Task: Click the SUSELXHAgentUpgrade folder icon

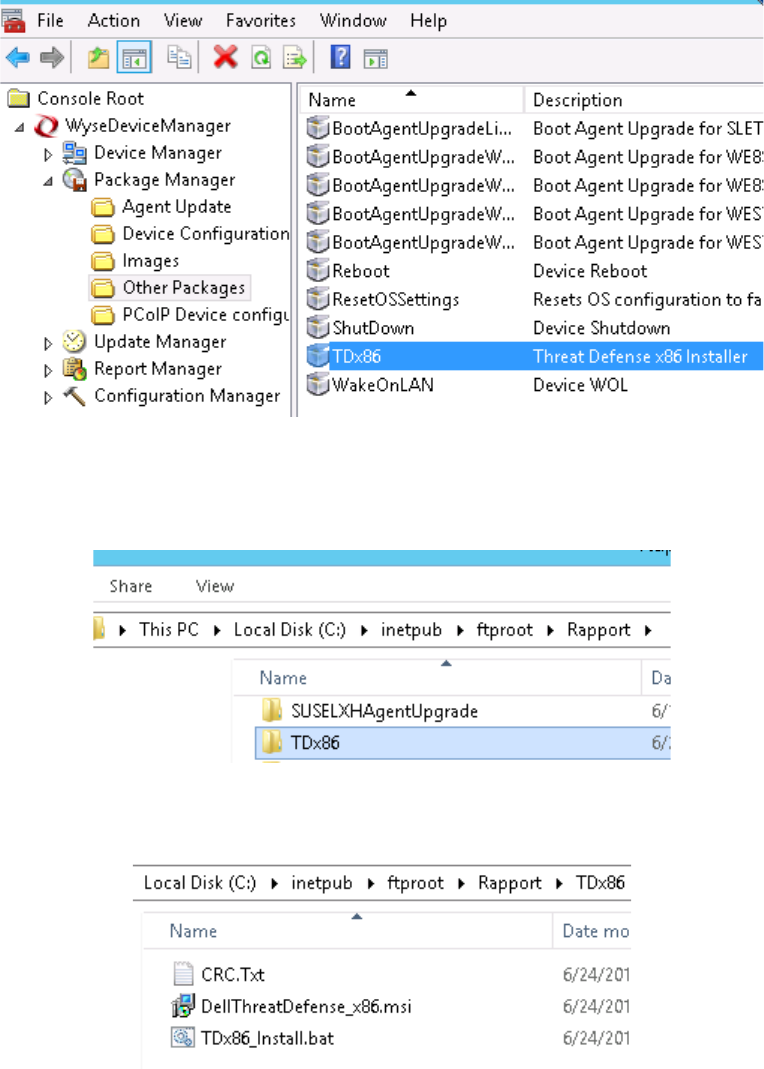Action: pyautogui.click(x=272, y=710)
